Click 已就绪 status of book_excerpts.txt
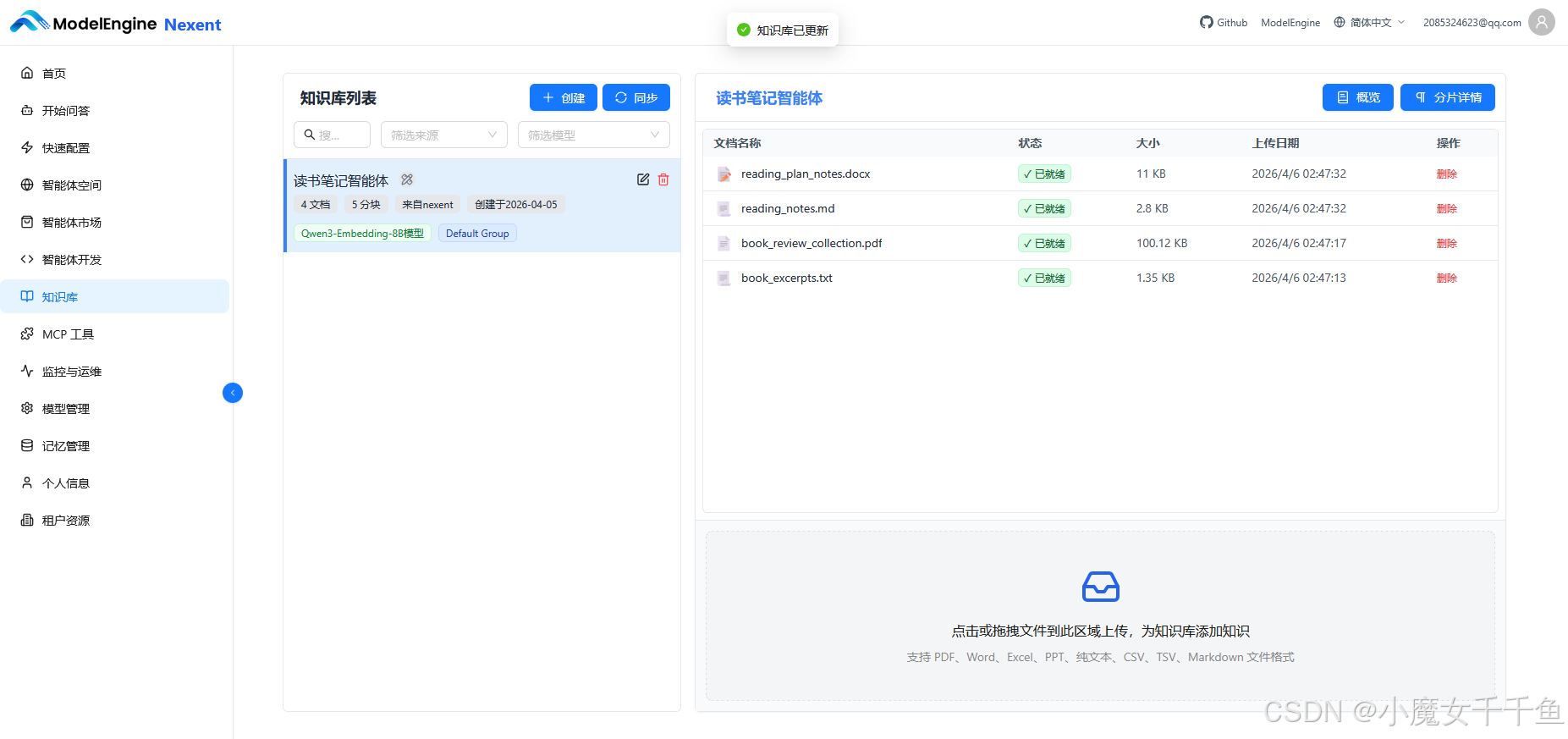1568x739 pixels. point(1044,278)
